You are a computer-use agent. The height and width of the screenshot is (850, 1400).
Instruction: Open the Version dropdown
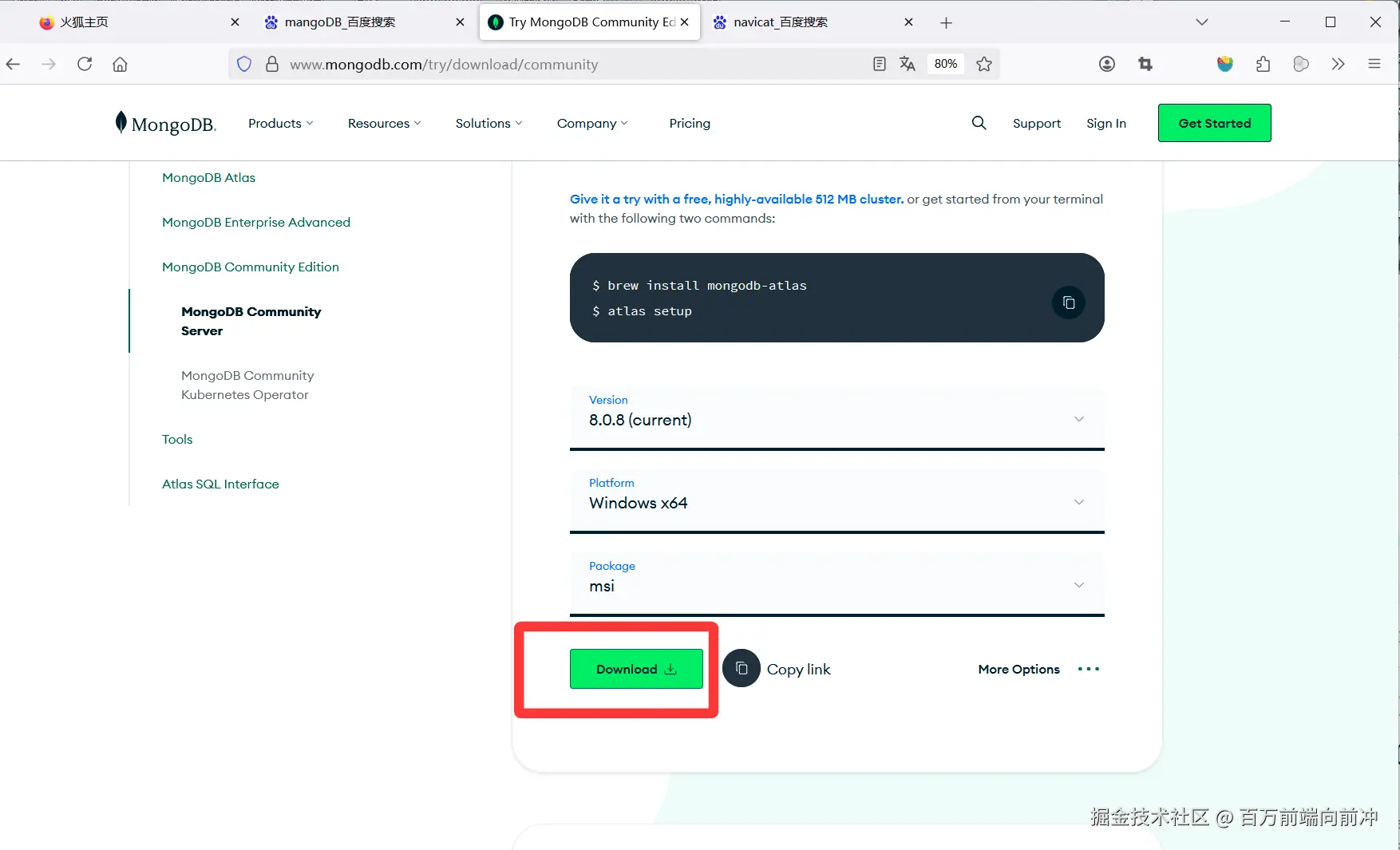coord(837,418)
